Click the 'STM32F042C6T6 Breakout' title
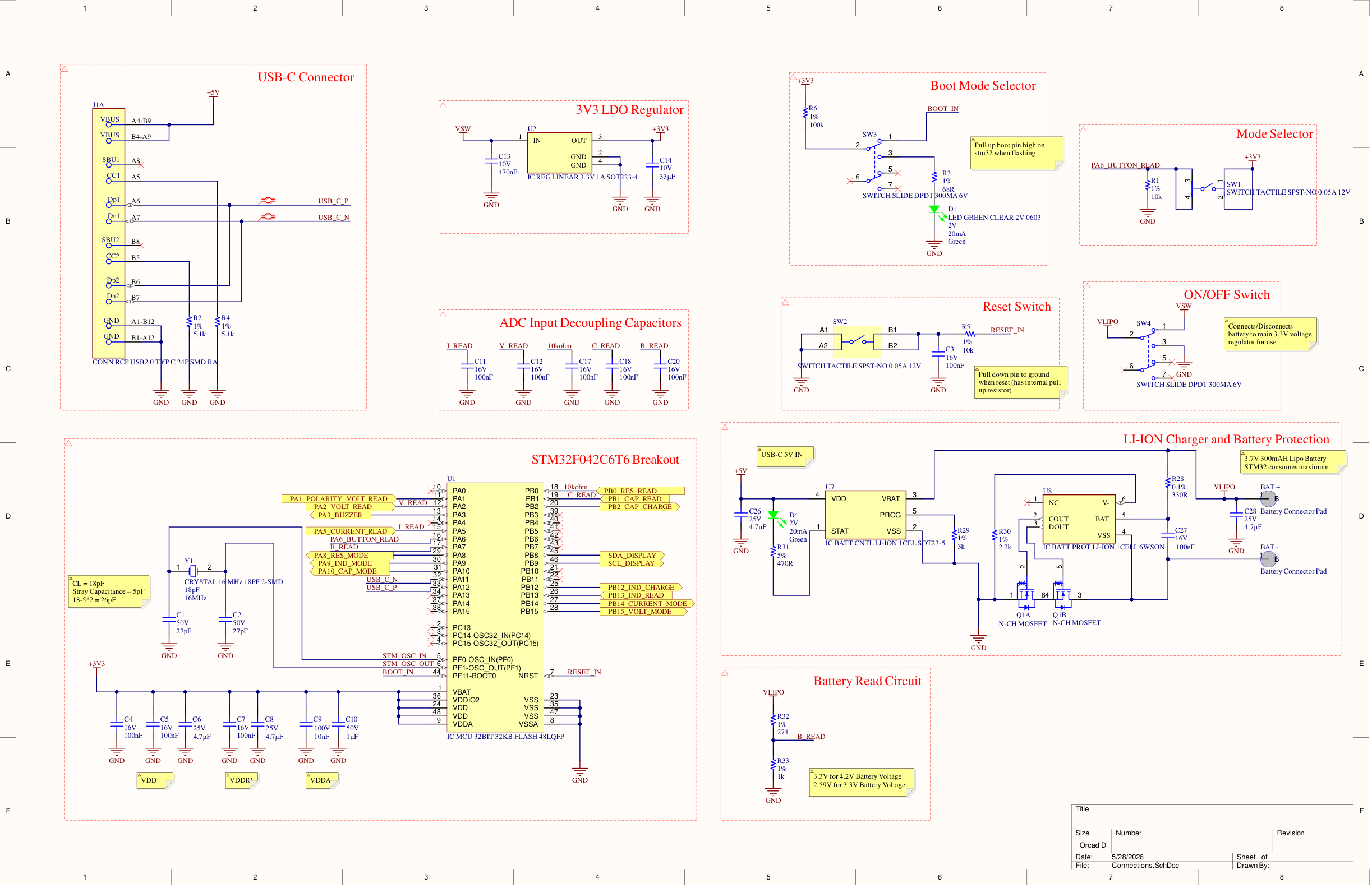1372x888 pixels. tap(605, 459)
